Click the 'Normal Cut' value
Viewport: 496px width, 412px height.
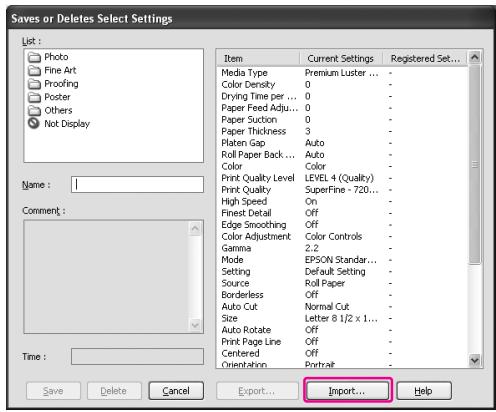tap(327, 306)
